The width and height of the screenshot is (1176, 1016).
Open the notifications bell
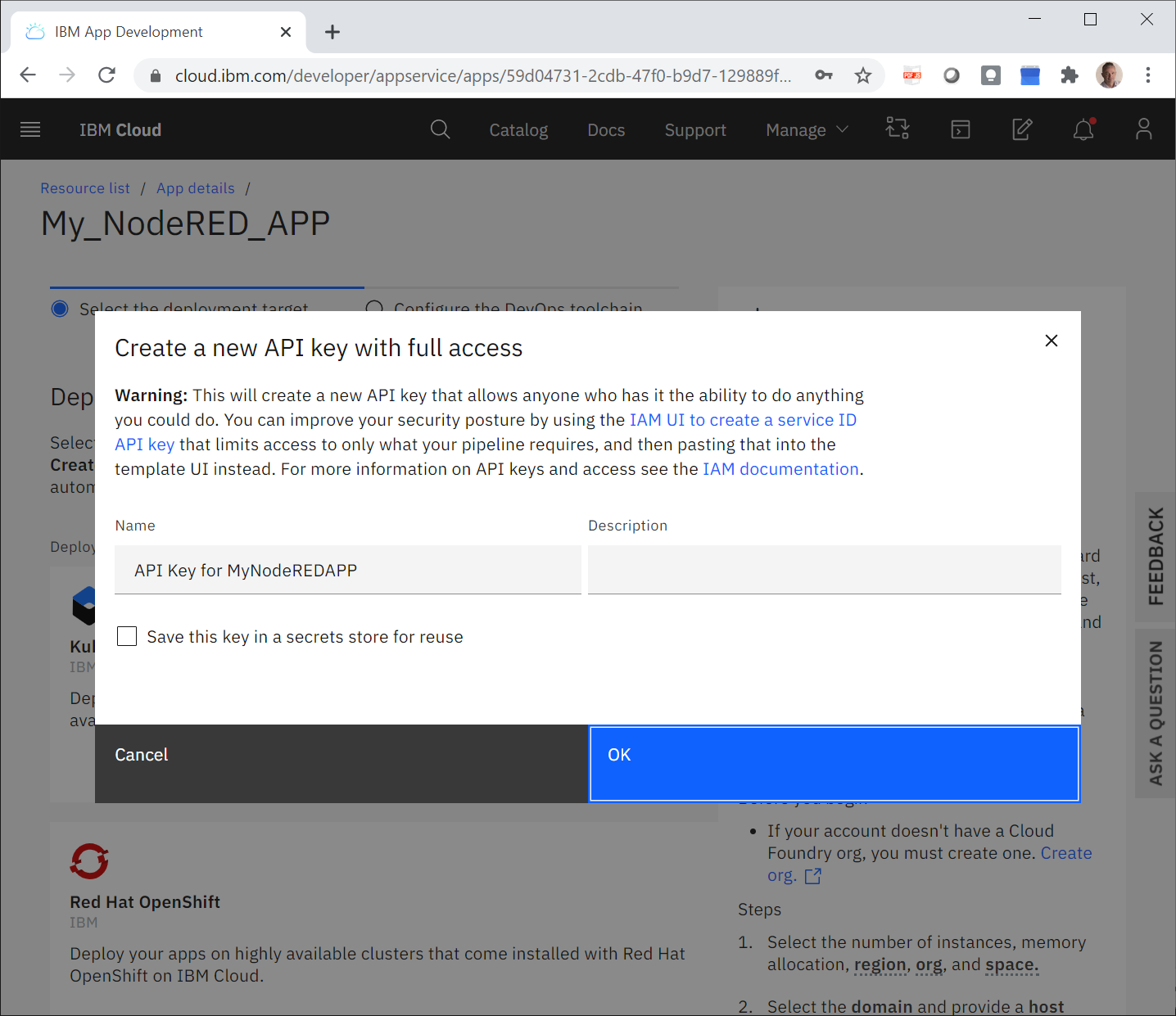click(x=1083, y=129)
